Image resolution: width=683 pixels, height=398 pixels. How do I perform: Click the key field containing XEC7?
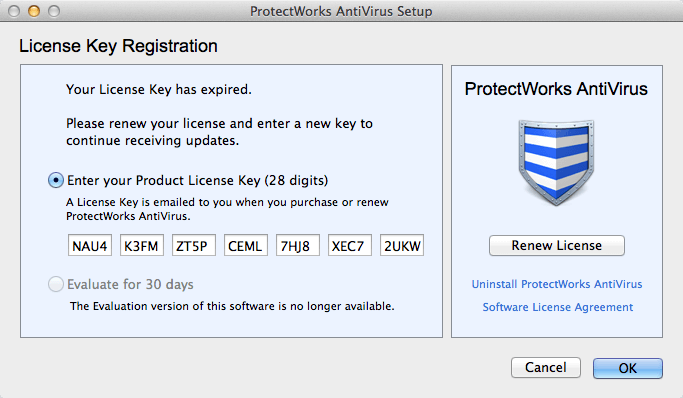point(350,246)
